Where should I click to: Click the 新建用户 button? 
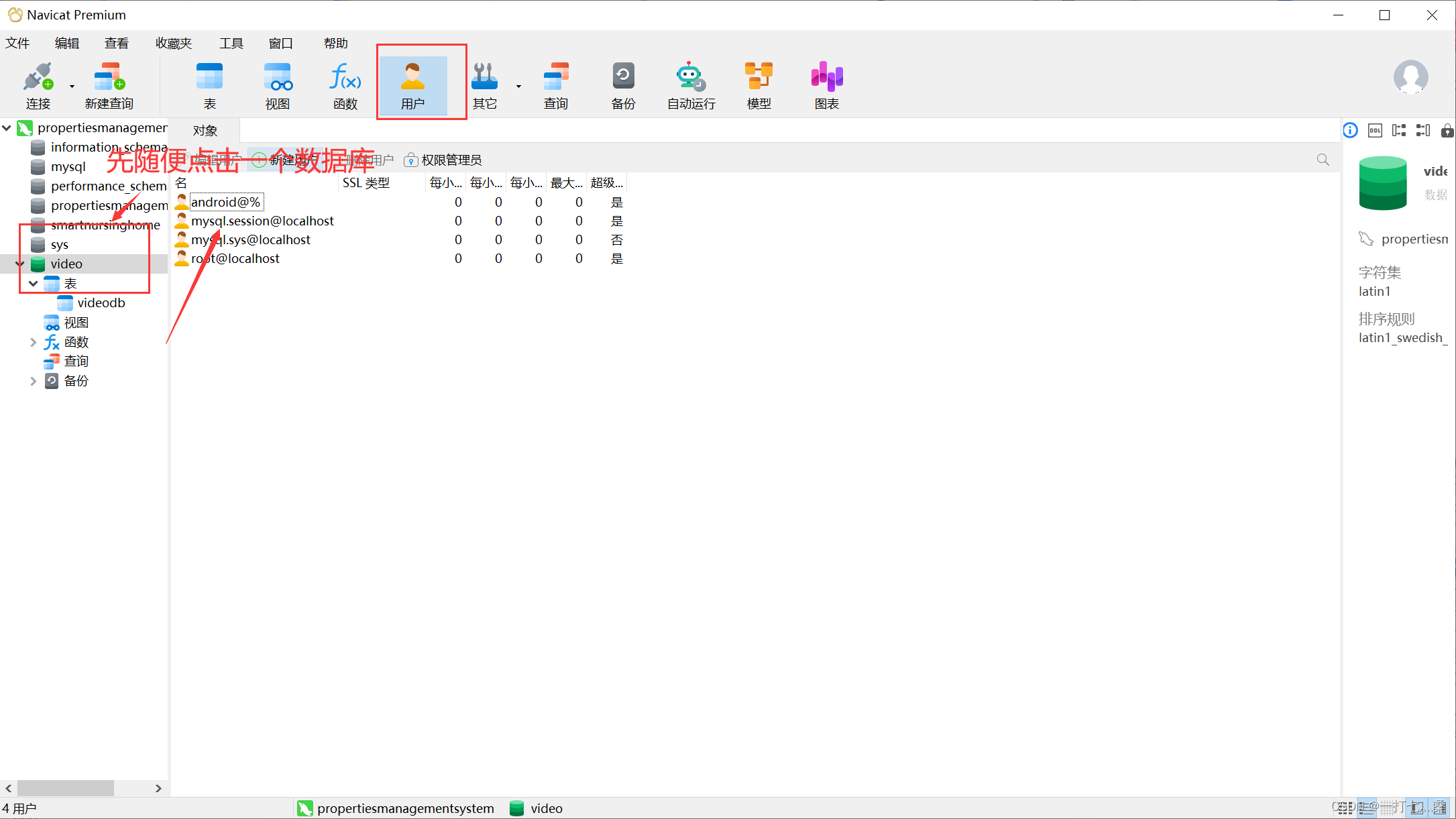(286, 160)
